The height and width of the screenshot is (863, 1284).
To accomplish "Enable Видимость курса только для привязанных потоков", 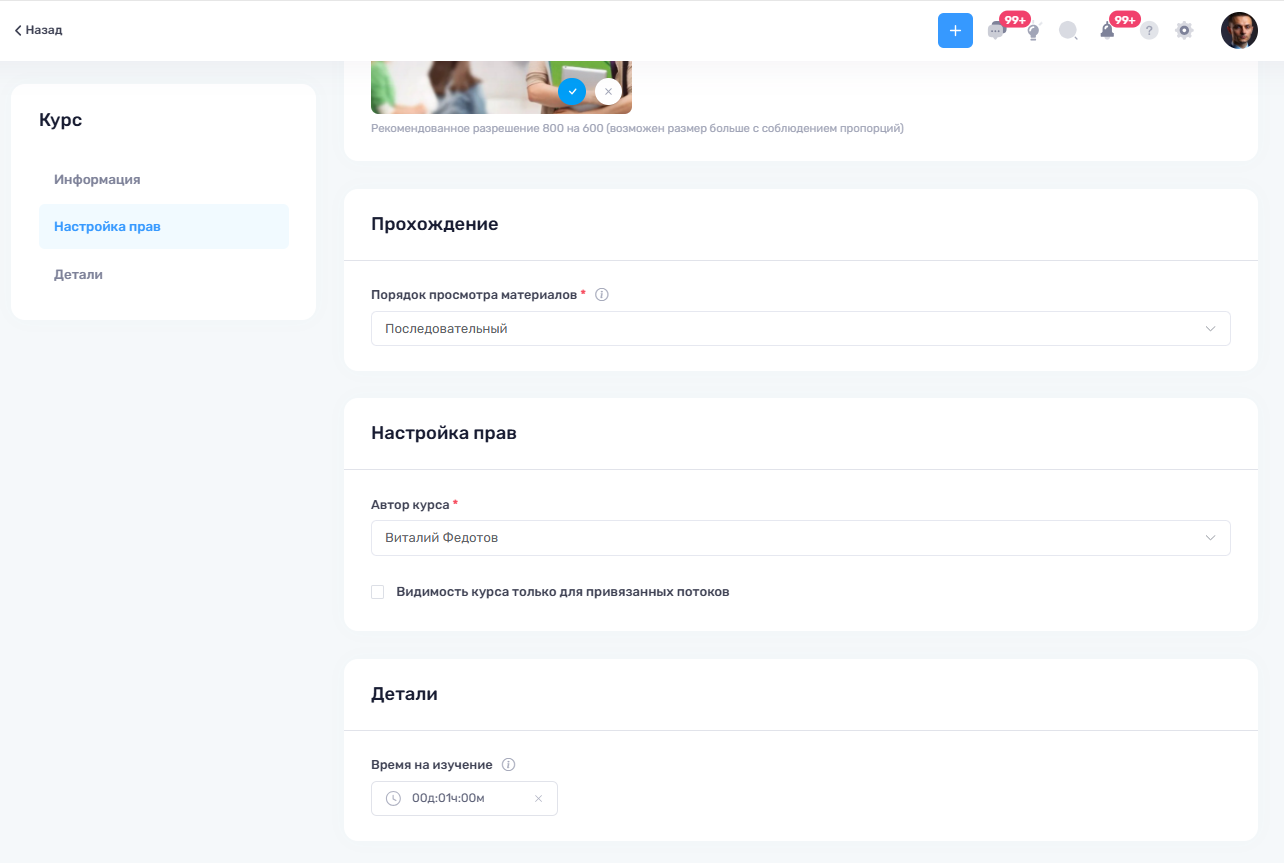I will [x=378, y=592].
